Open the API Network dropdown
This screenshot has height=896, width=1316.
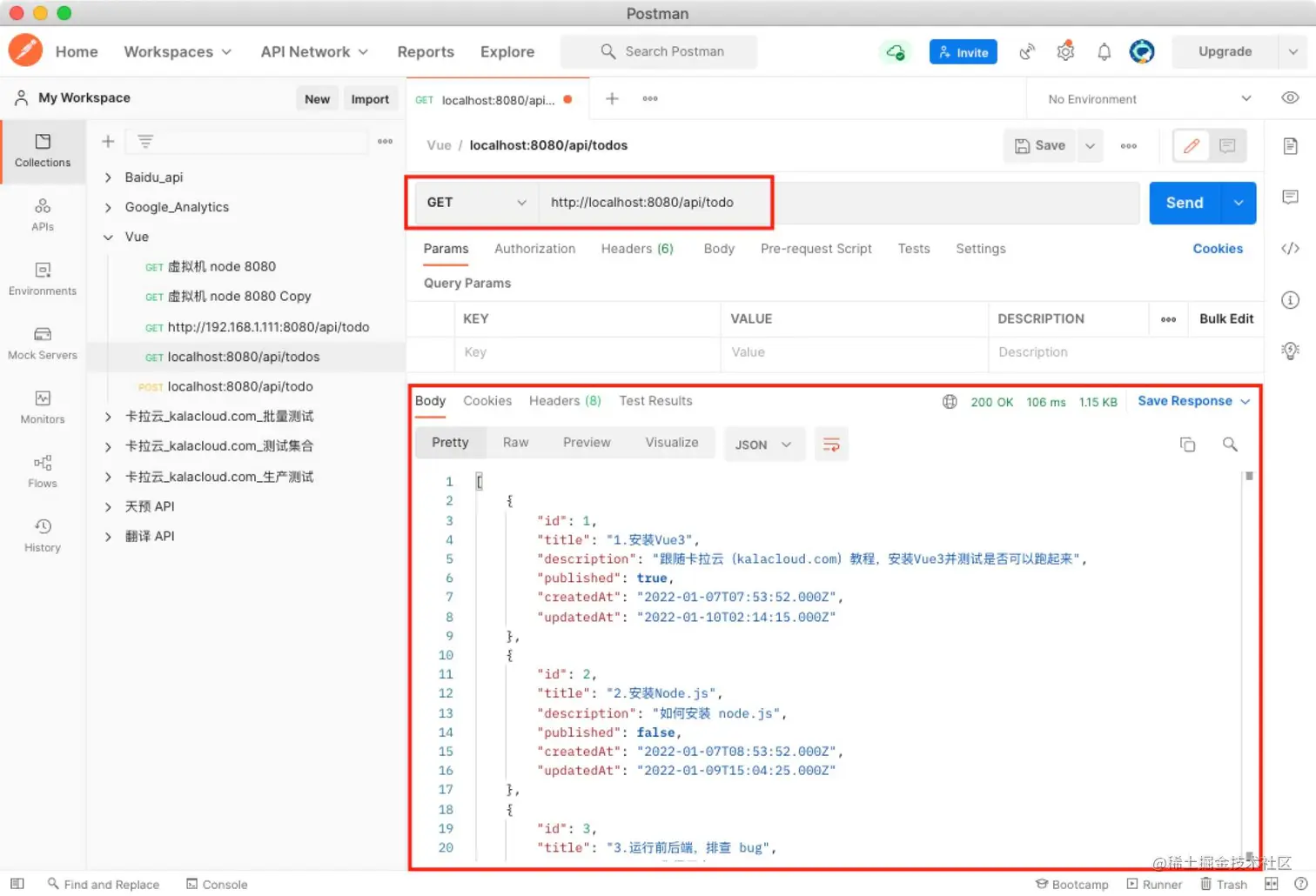(314, 52)
